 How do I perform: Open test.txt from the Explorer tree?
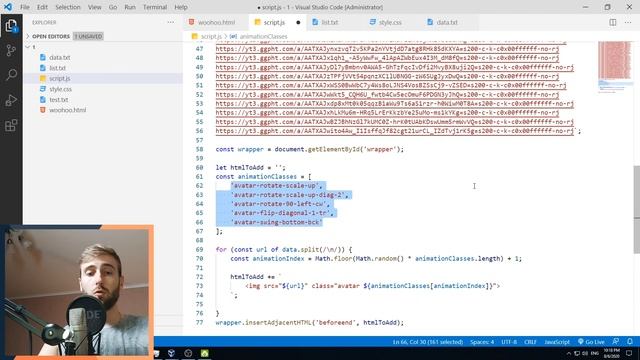point(58,100)
